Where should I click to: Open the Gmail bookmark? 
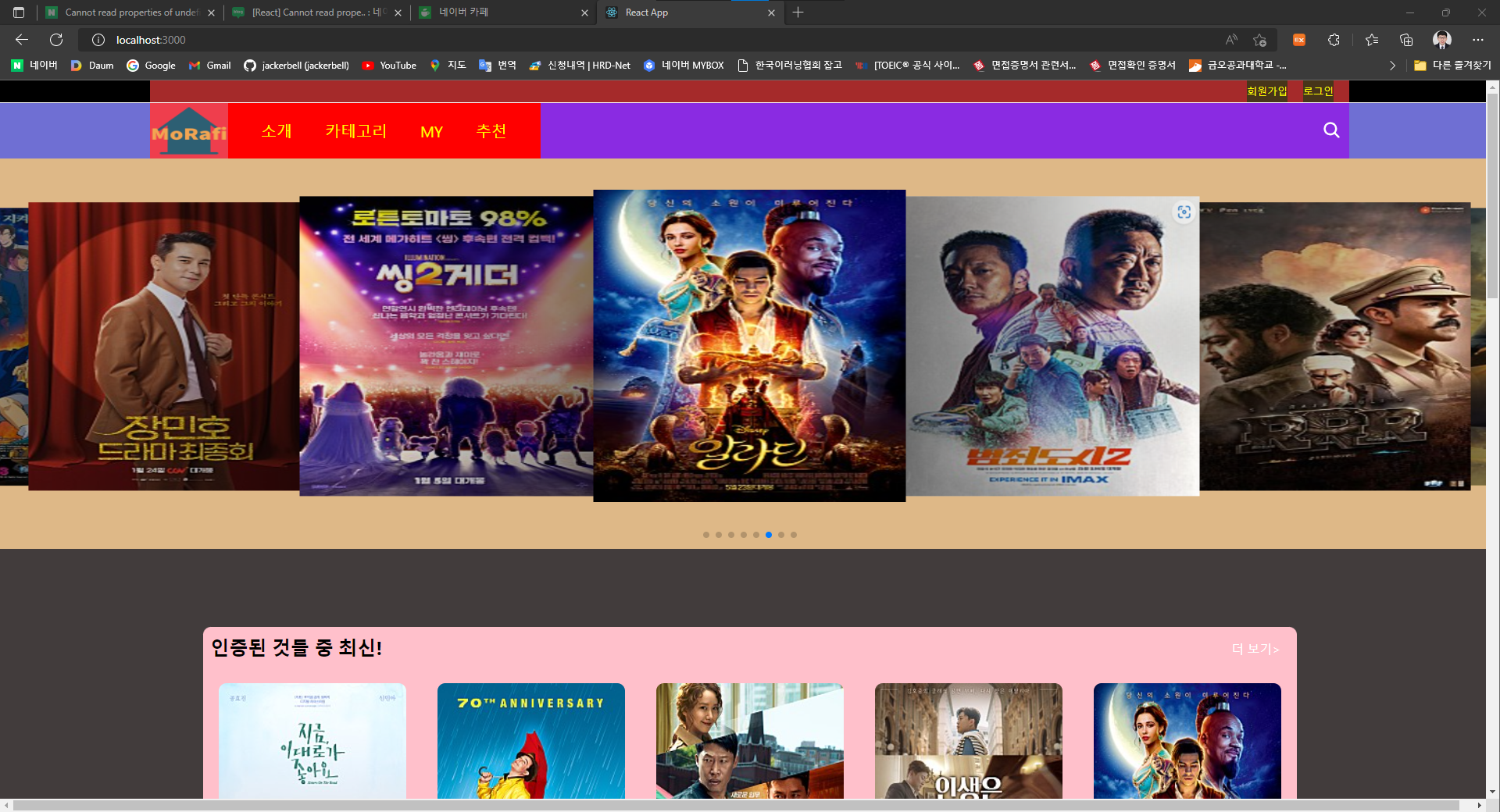209,66
